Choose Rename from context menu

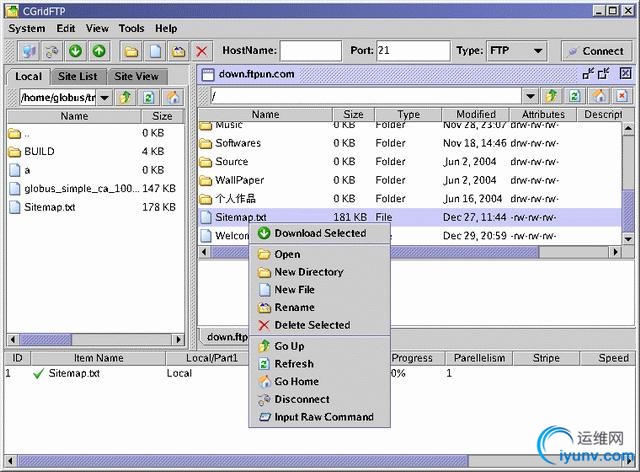(x=320, y=307)
